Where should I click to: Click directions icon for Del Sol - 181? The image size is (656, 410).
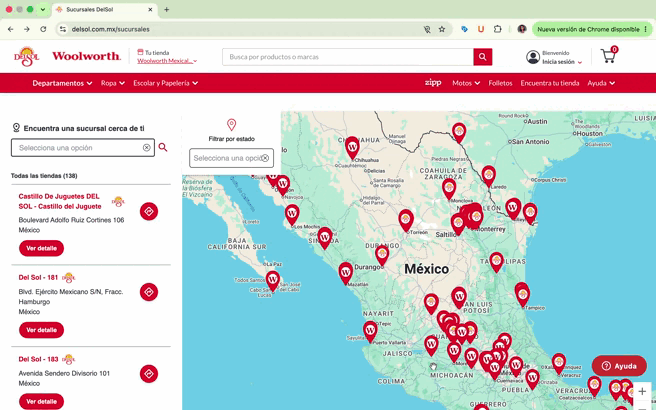click(x=149, y=292)
